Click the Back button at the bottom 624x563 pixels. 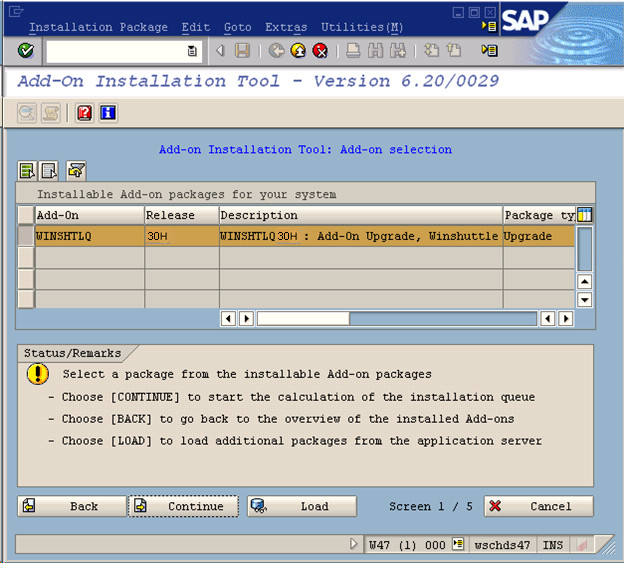(72, 506)
